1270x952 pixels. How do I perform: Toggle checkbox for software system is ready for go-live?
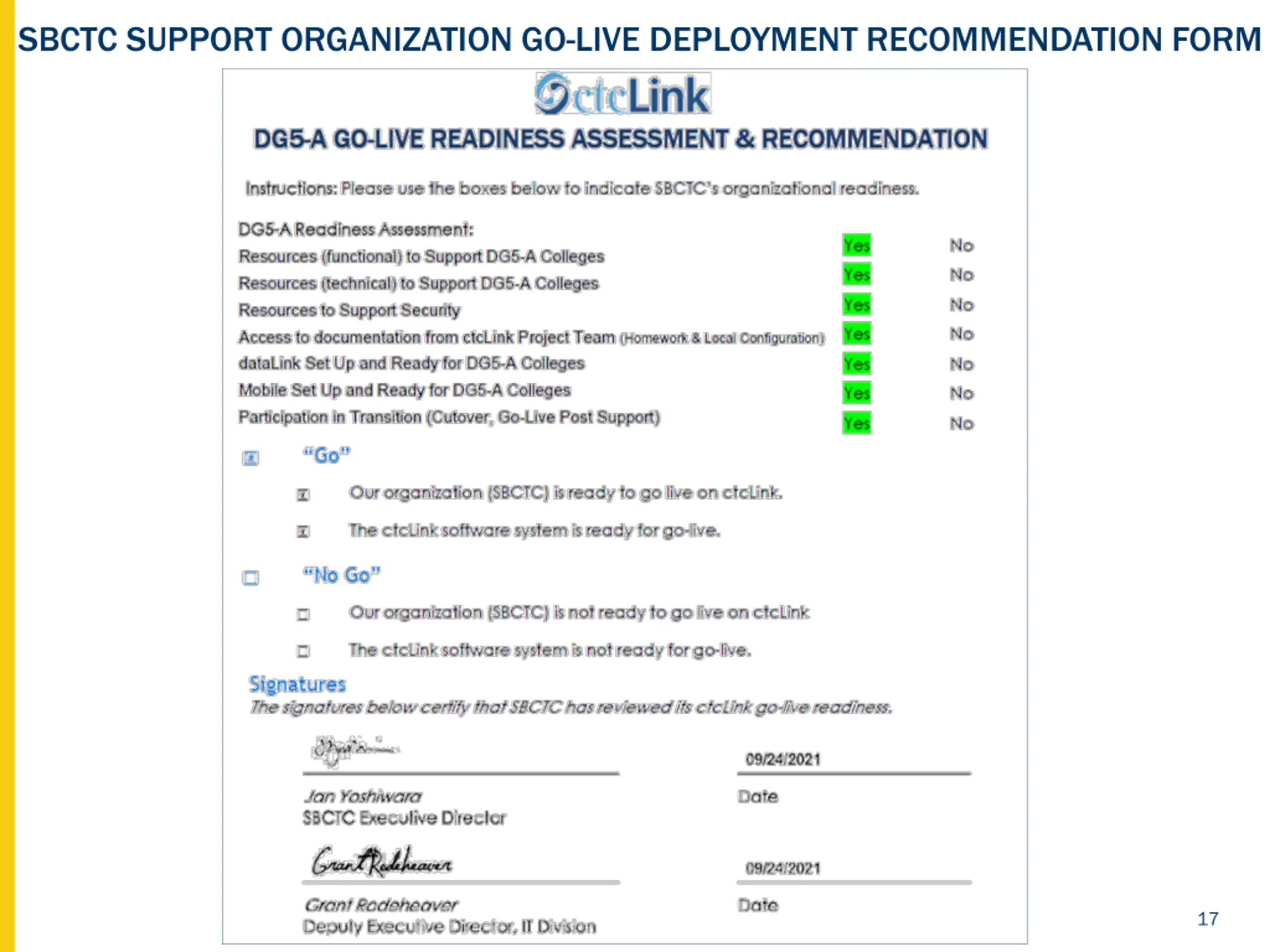[x=303, y=532]
